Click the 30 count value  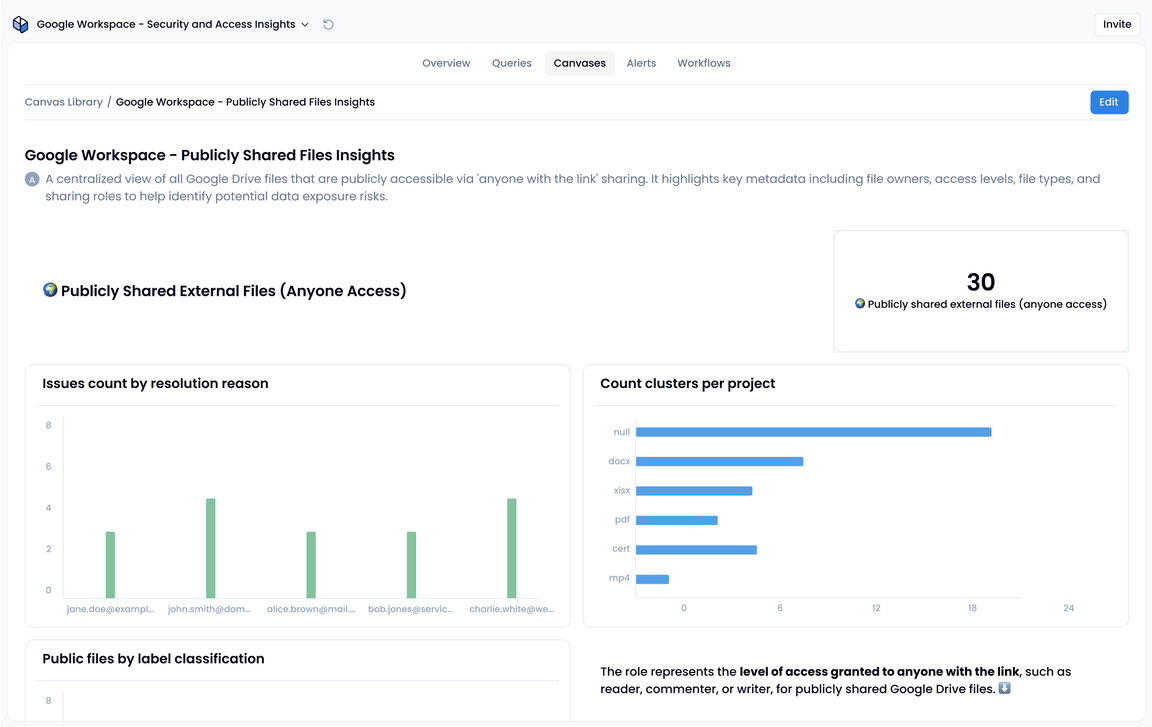[981, 282]
